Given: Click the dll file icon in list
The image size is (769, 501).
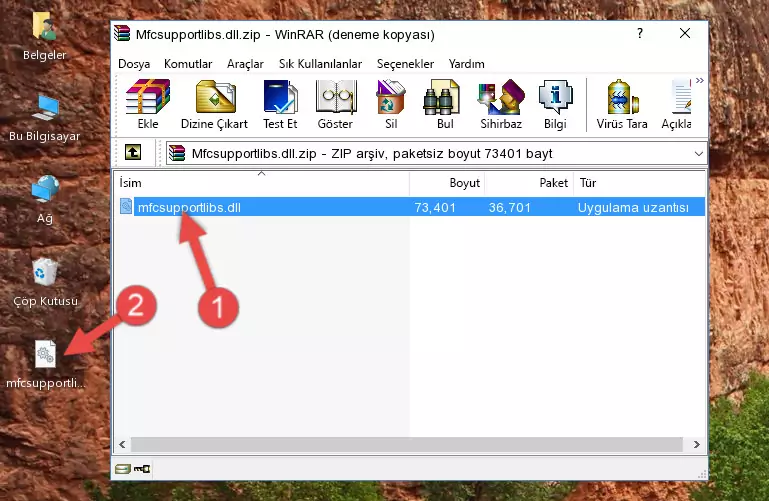Looking at the screenshot, I should point(126,206).
